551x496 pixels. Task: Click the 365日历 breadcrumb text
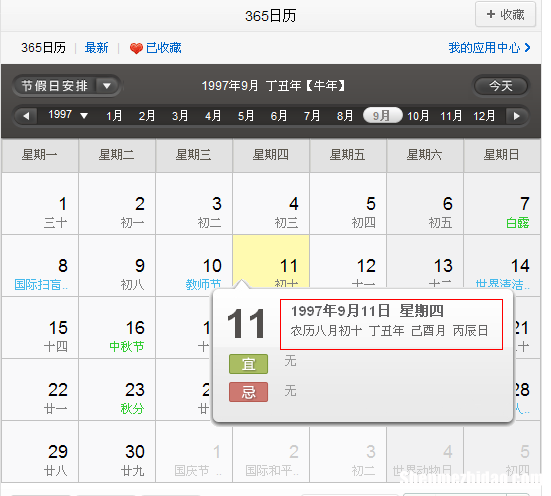(43, 48)
